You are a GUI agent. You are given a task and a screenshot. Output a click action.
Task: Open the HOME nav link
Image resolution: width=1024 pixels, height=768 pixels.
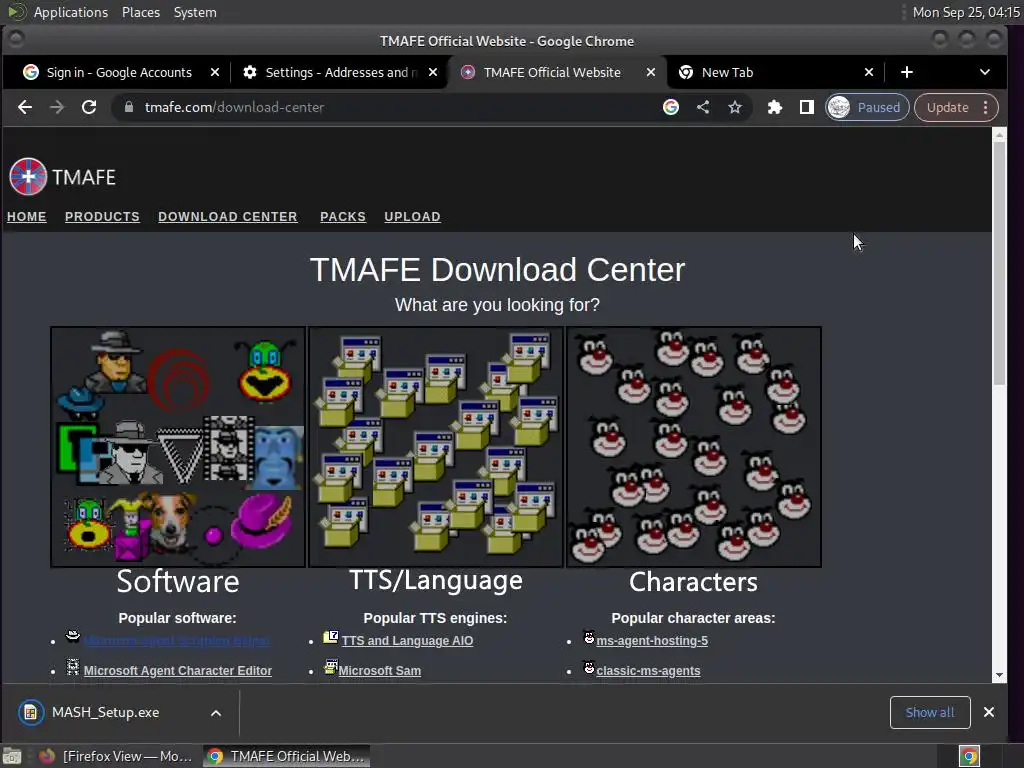tap(27, 217)
